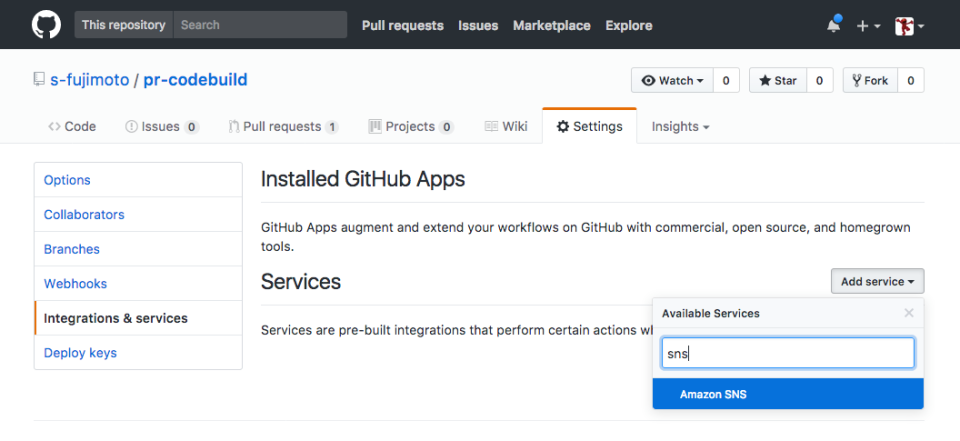Click the watchers count 0
The width and height of the screenshot is (960, 441).
point(726,80)
